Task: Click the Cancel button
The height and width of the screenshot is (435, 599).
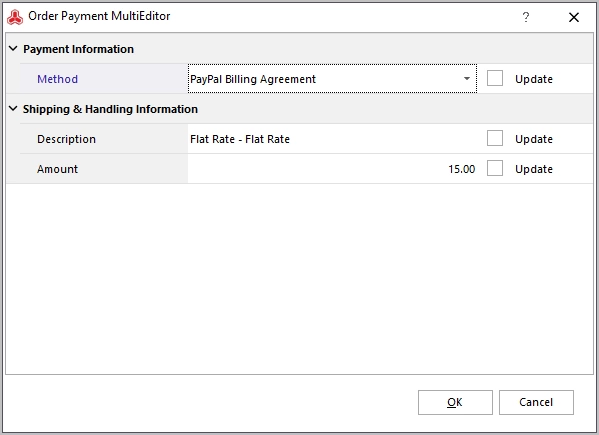Action: point(536,402)
